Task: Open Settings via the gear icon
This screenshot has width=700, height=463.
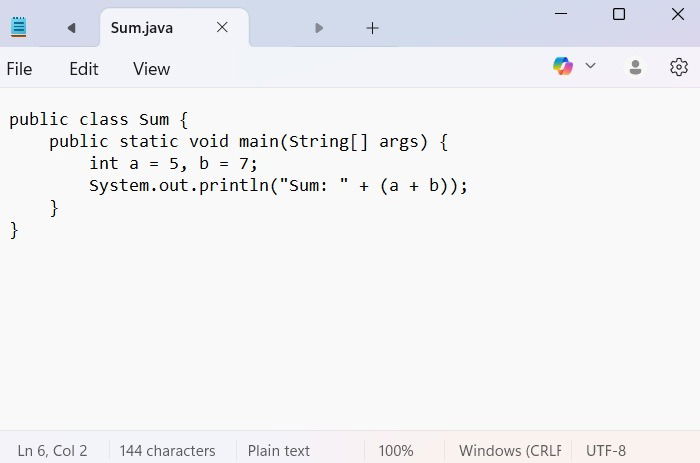Action: coord(679,67)
